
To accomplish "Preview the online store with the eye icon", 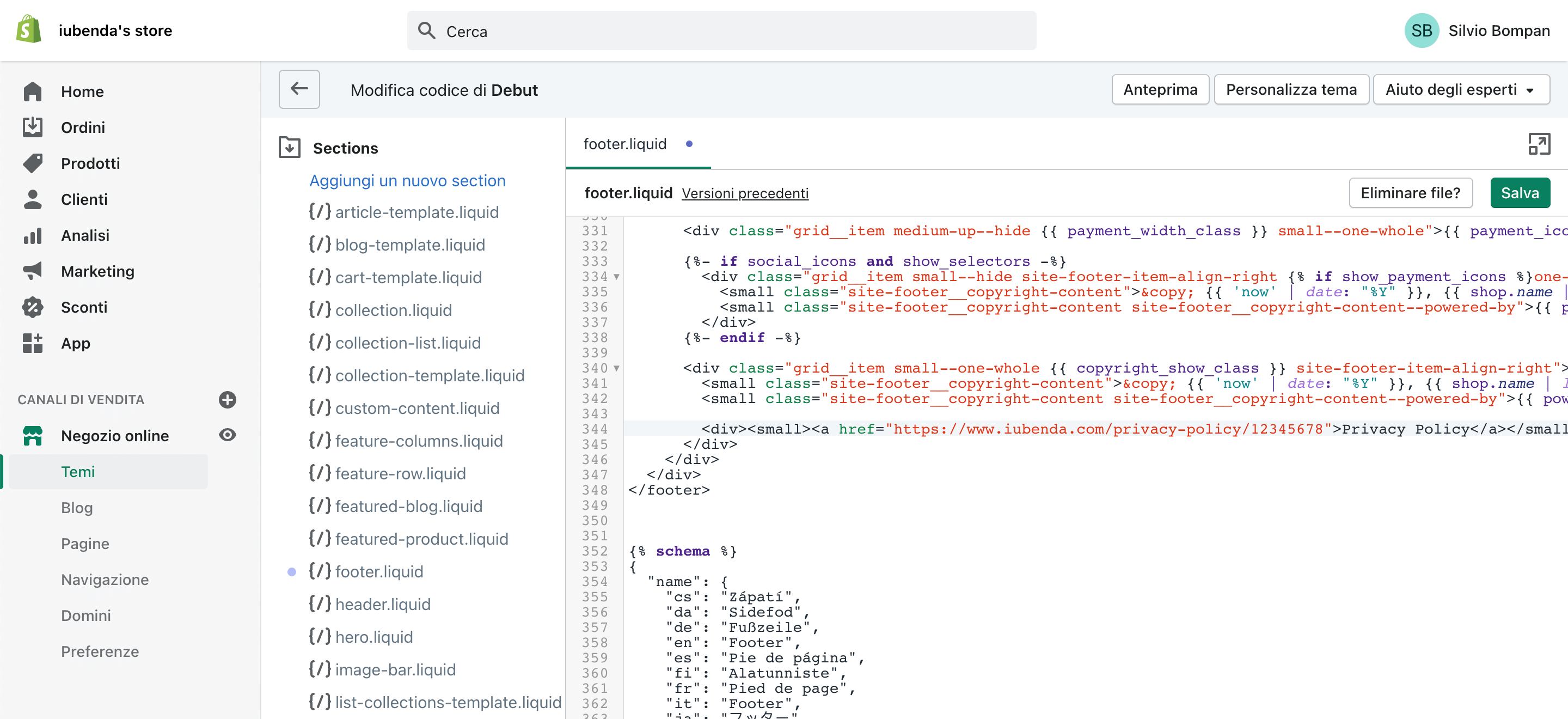I will [x=227, y=435].
